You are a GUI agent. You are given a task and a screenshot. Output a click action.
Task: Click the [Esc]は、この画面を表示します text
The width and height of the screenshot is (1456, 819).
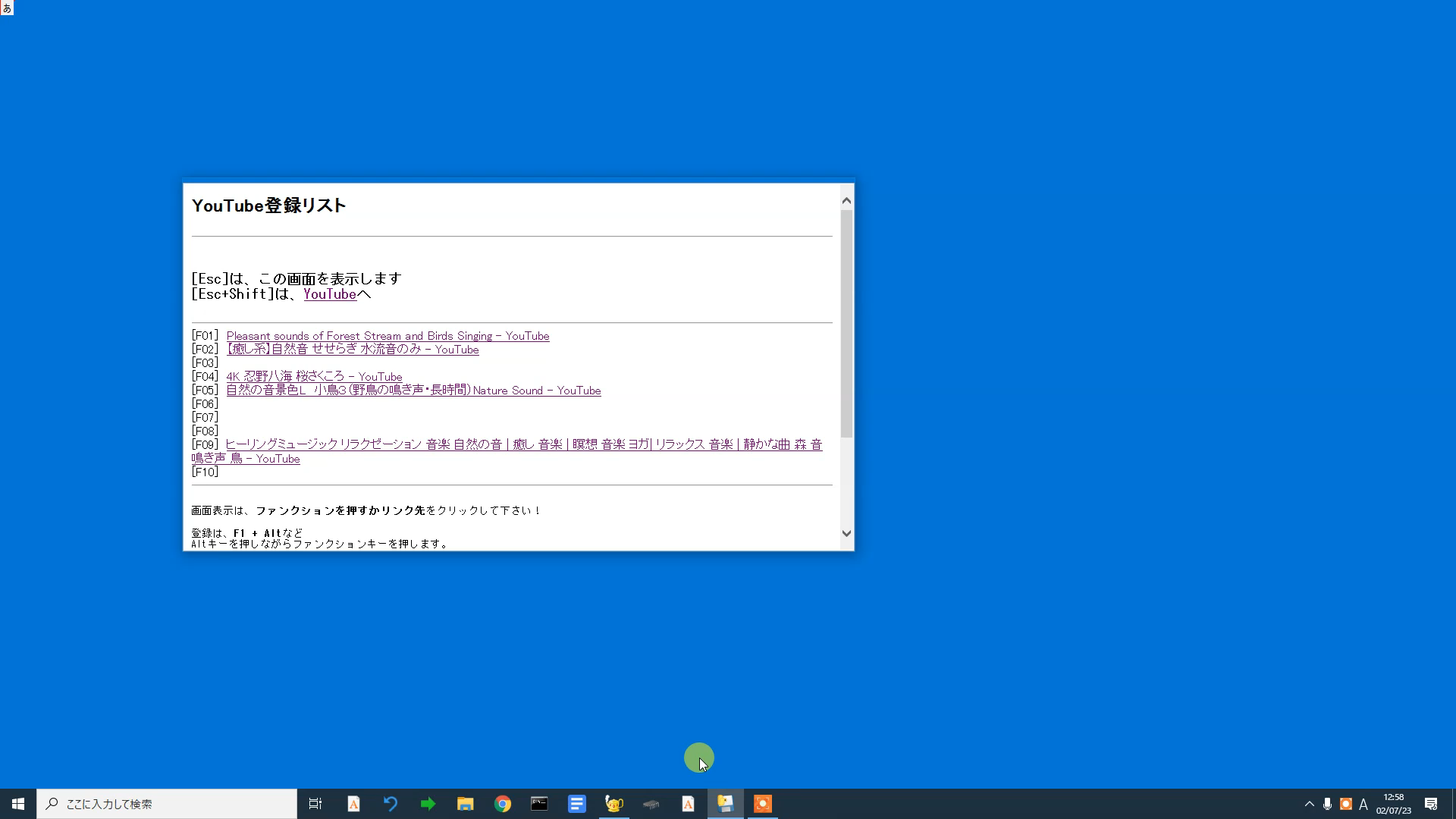[x=297, y=278]
